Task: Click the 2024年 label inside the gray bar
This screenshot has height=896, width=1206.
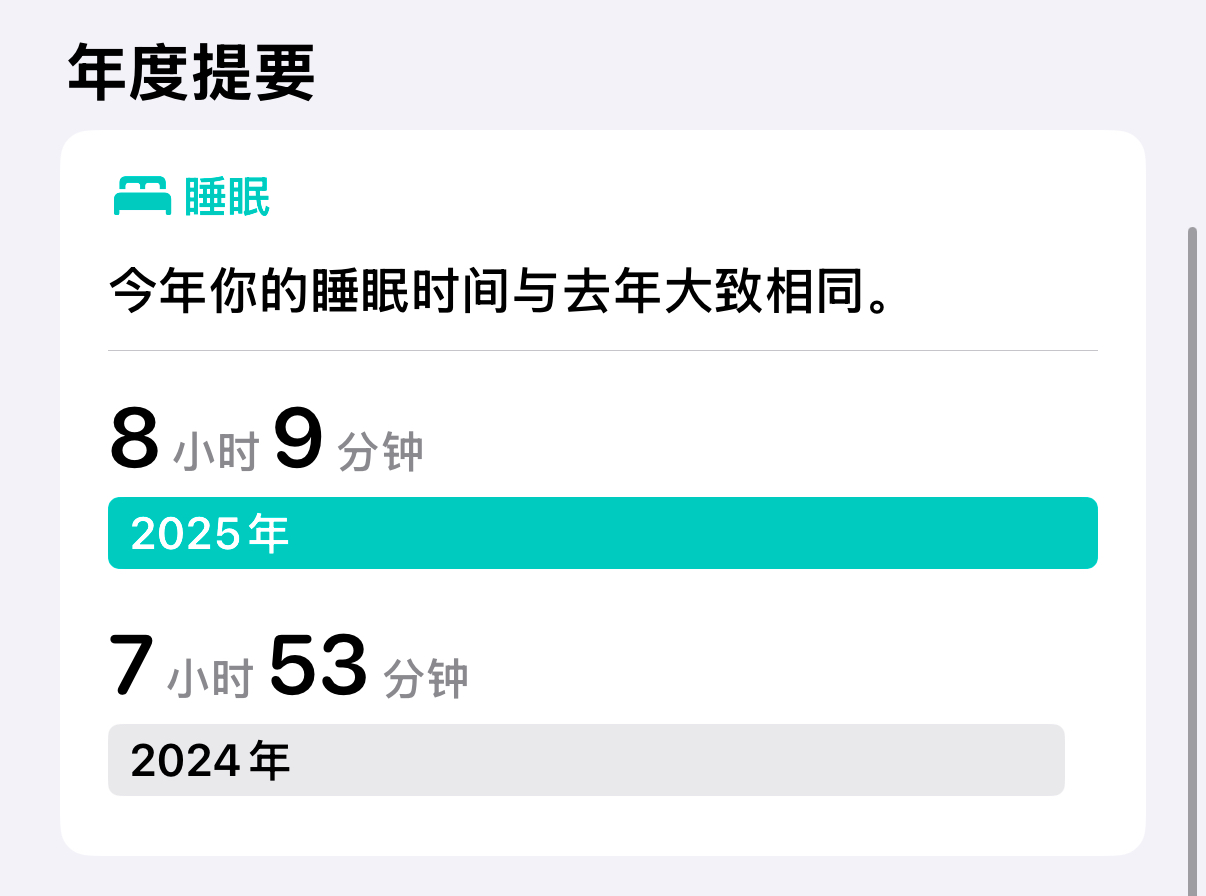Action: click(210, 761)
